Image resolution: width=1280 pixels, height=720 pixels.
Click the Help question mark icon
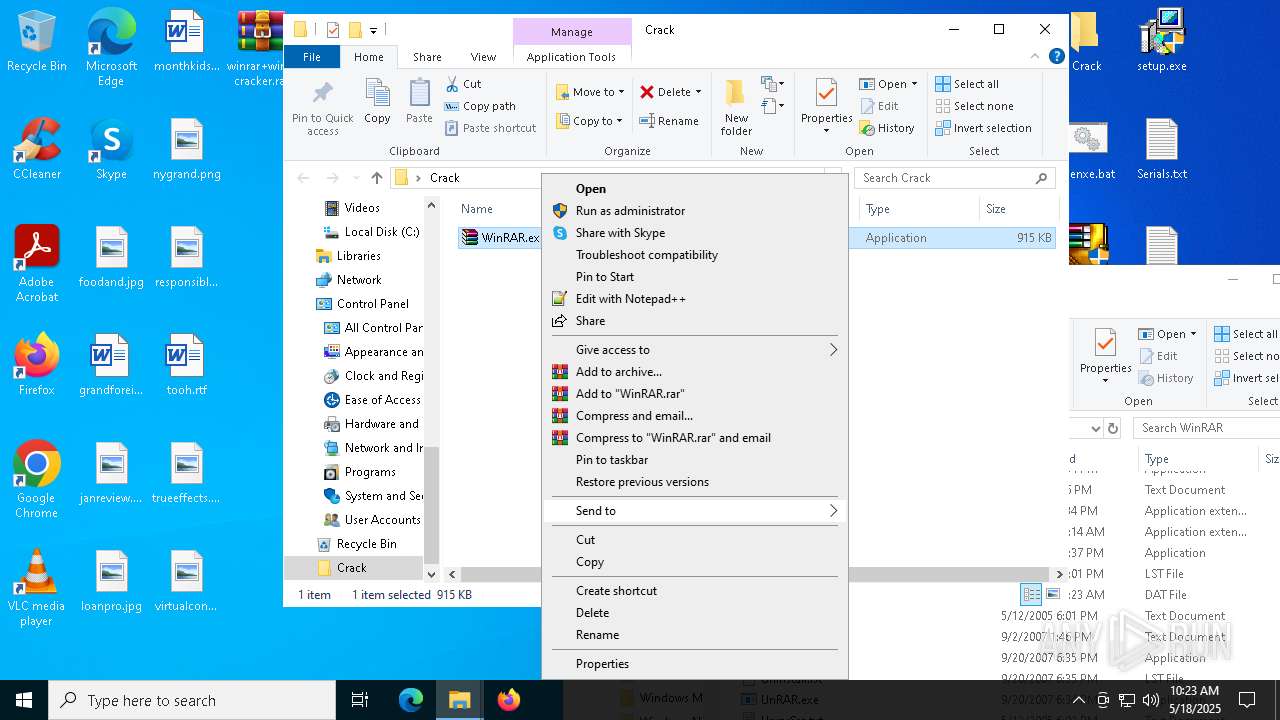(1056, 57)
